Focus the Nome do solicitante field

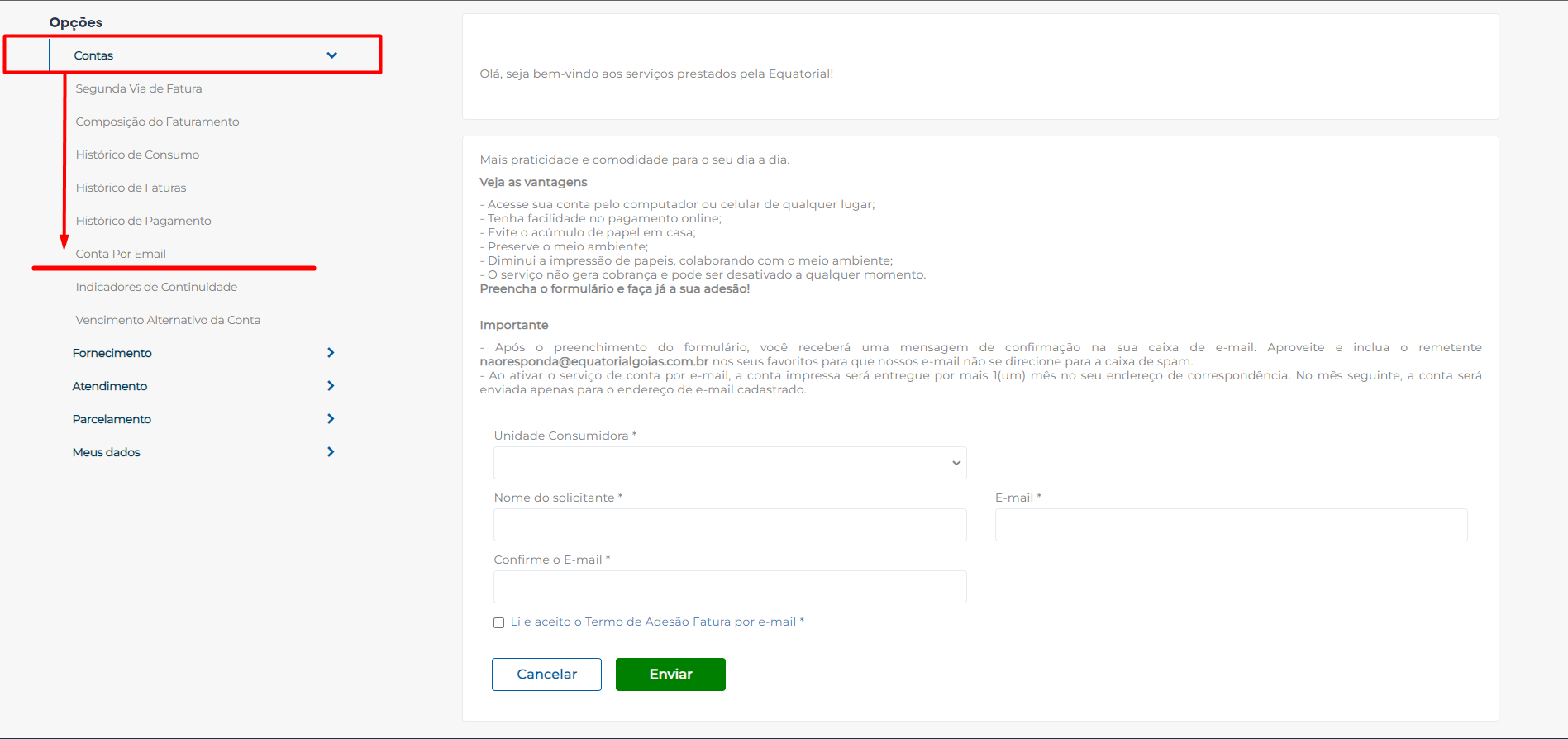(730, 525)
